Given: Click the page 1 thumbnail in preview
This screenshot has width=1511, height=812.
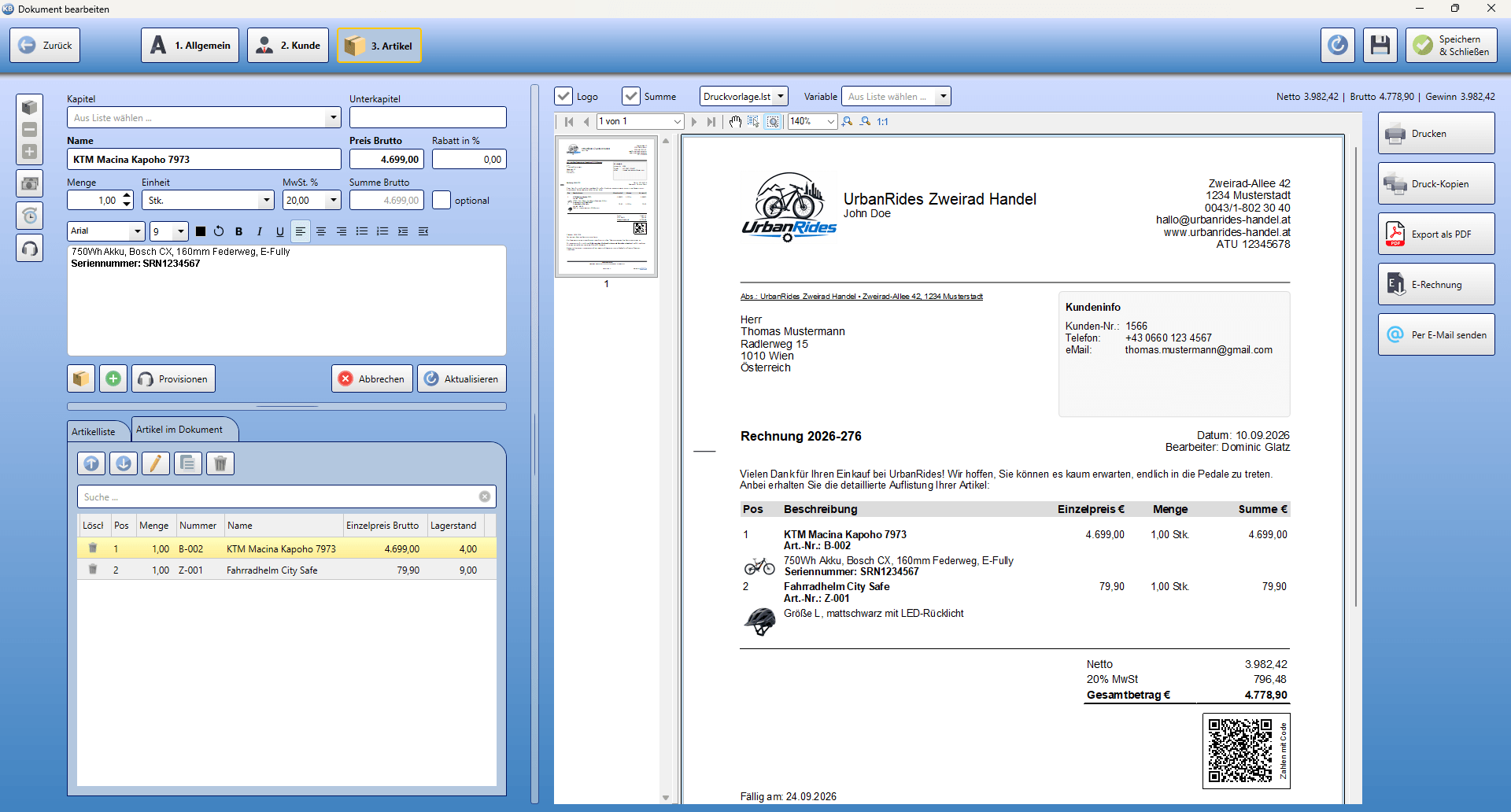Looking at the screenshot, I should point(606,207).
